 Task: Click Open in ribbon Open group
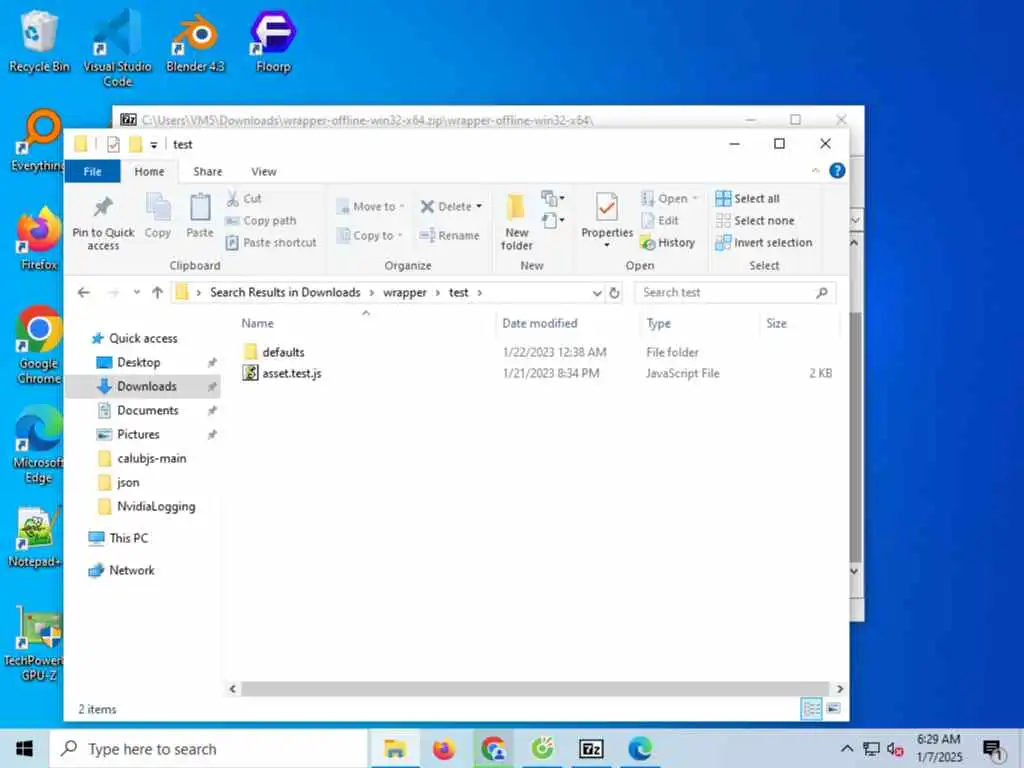669,199
